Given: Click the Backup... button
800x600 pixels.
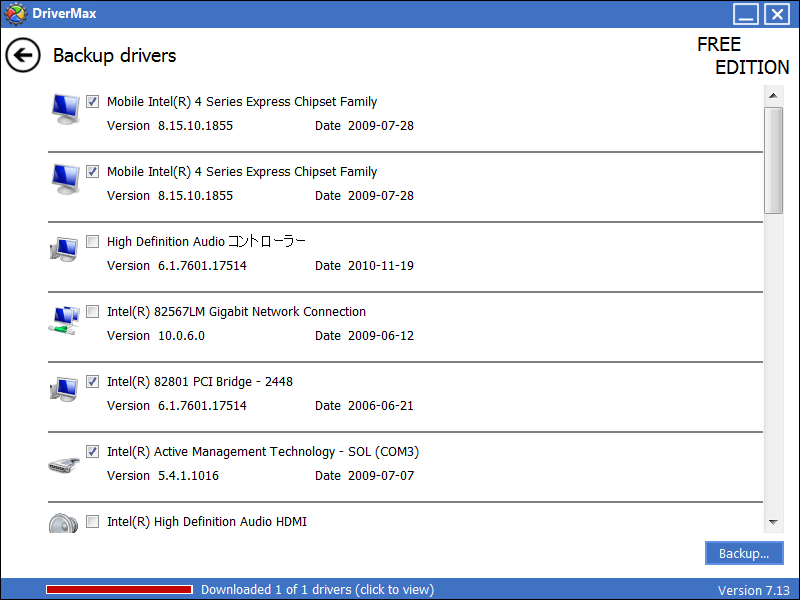Looking at the screenshot, I should (x=744, y=553).
